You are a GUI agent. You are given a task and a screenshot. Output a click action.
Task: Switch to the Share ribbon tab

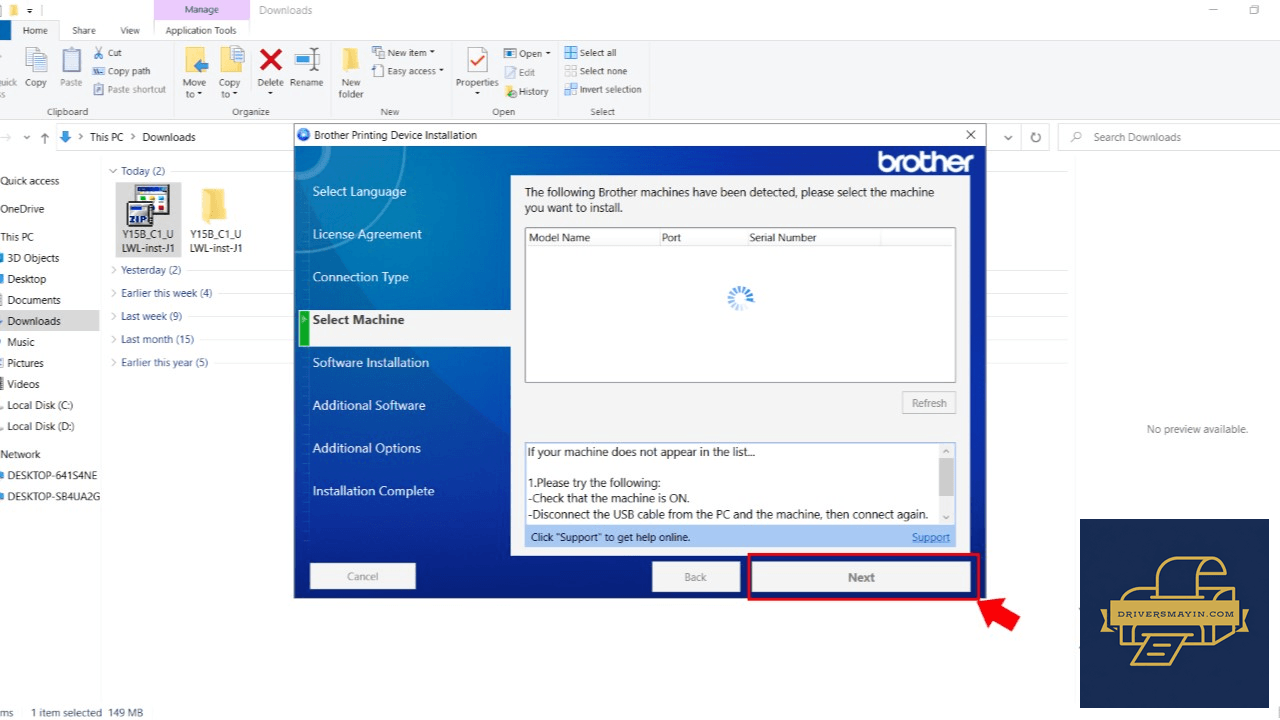(84, 30)
